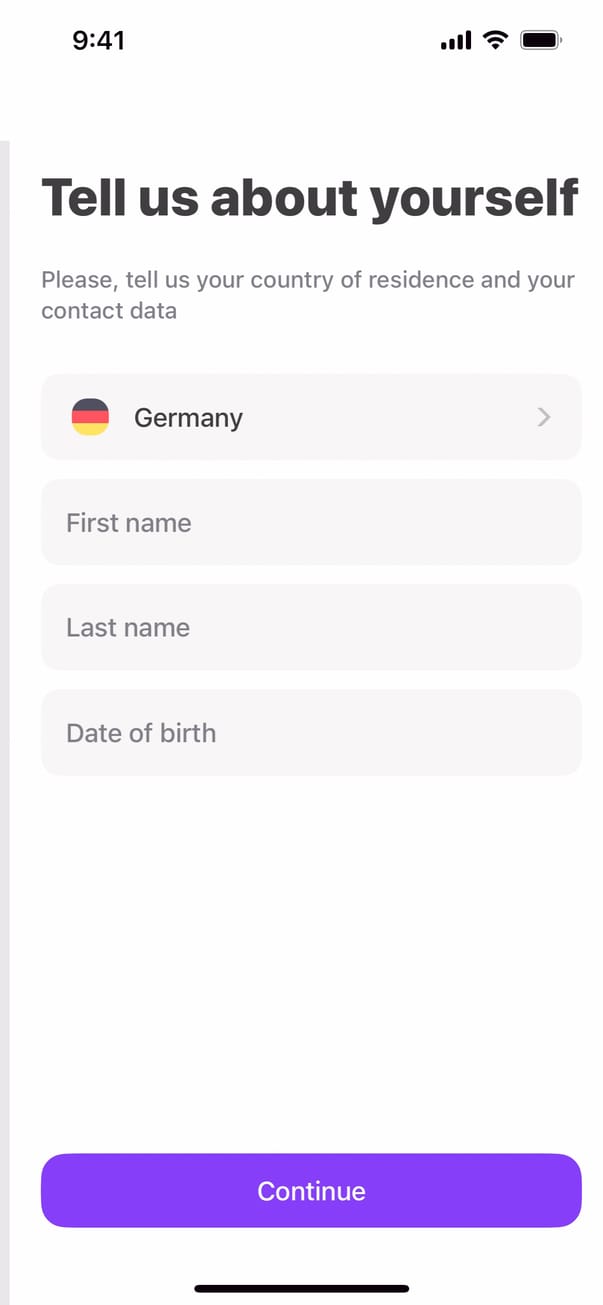This screenshot has height=1305, width=603.
Task: Click the 9:41 clock in status bar
Action: coord(98,40)
